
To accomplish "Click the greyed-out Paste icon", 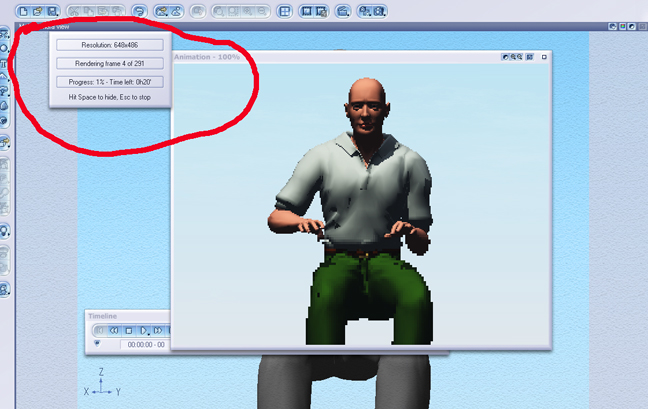I will (103, 11).
